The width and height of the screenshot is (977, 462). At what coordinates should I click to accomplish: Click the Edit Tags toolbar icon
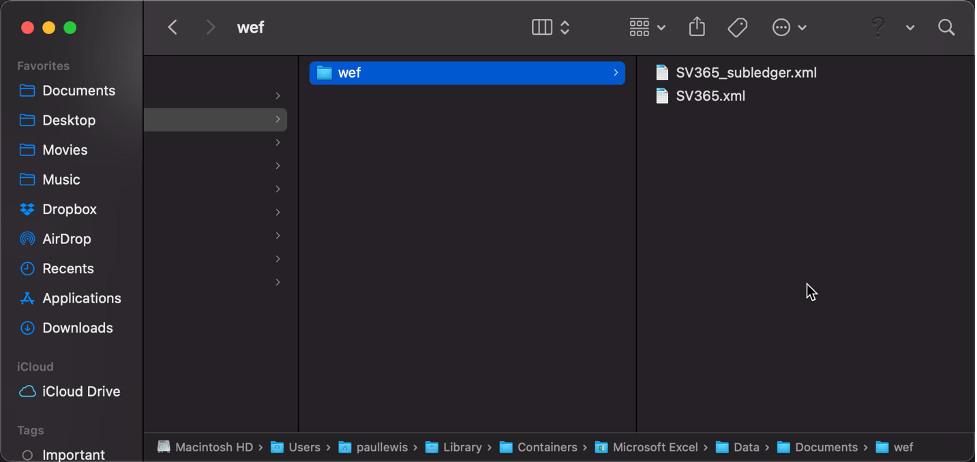pyautogui.click(x=738, y=28)
